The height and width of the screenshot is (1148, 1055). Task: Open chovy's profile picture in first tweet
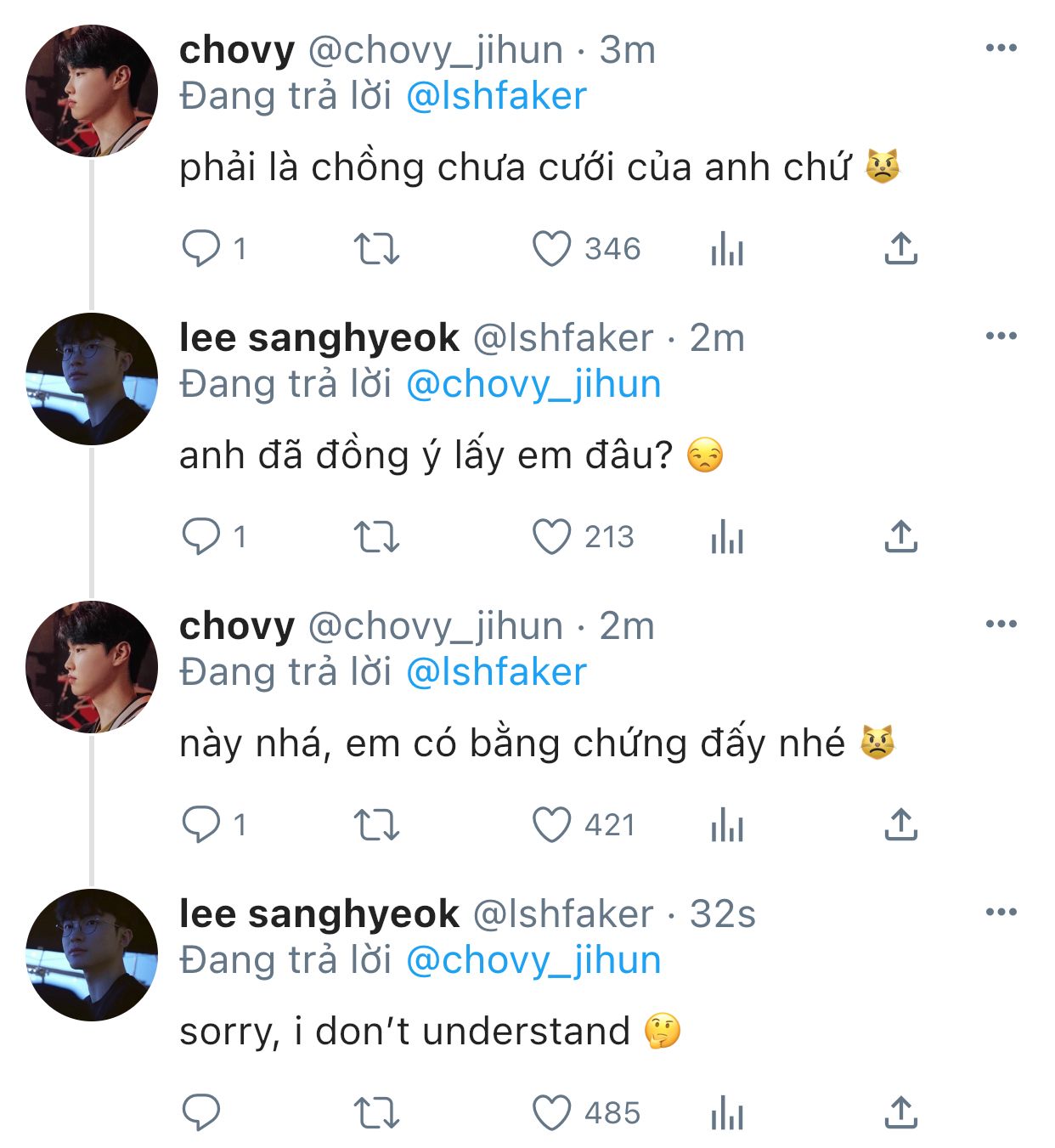pyautogui.click(x=92, y=91)
